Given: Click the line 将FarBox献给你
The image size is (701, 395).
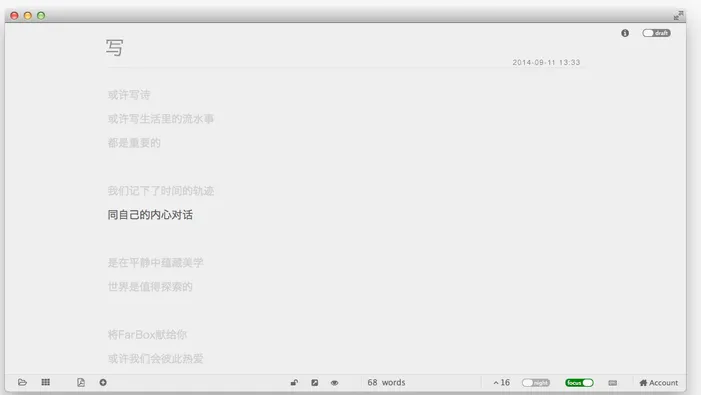Looking at the screenshot, I should [x=147, y=335].
